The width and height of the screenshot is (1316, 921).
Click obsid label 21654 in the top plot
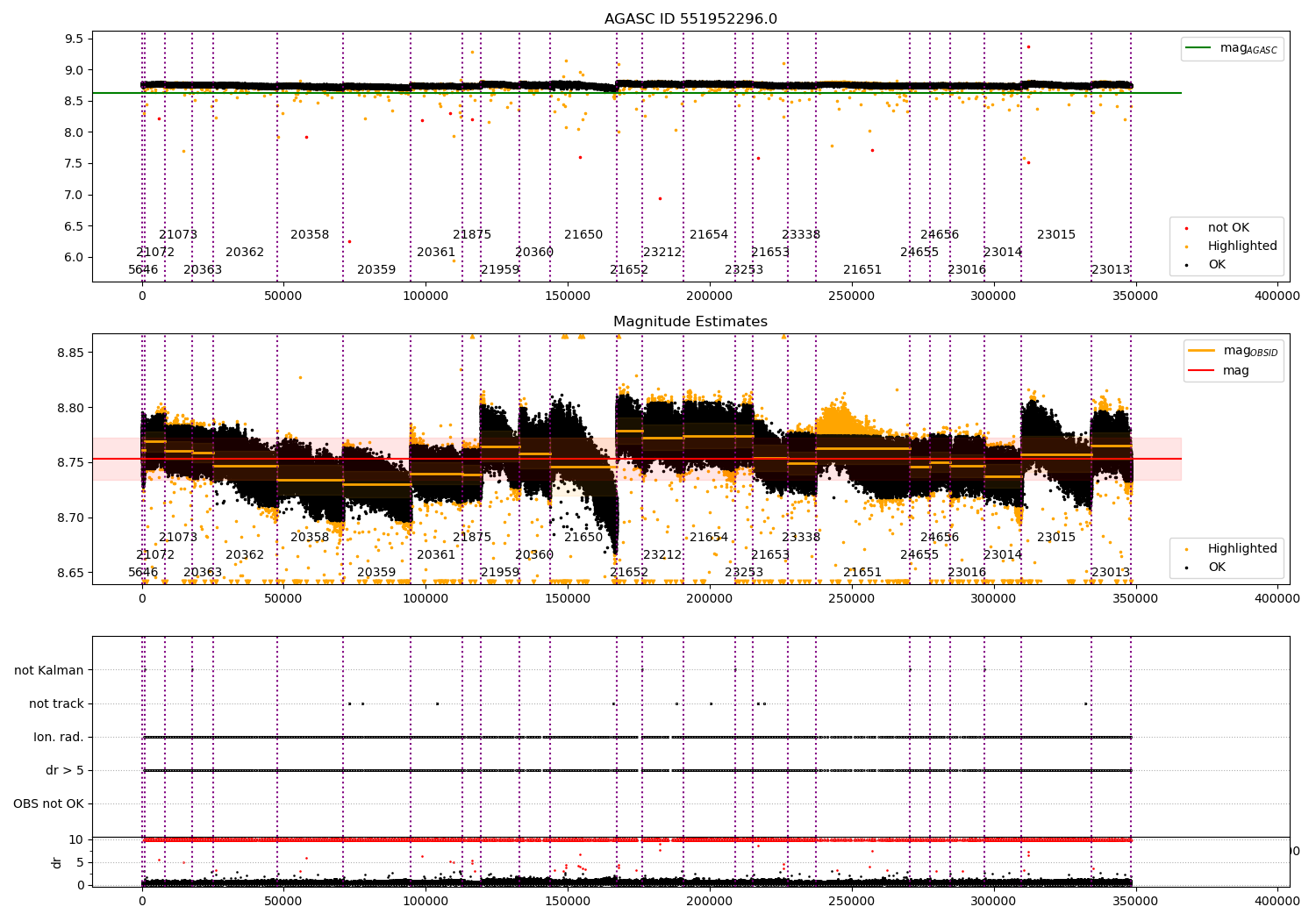tap(709, 234)
